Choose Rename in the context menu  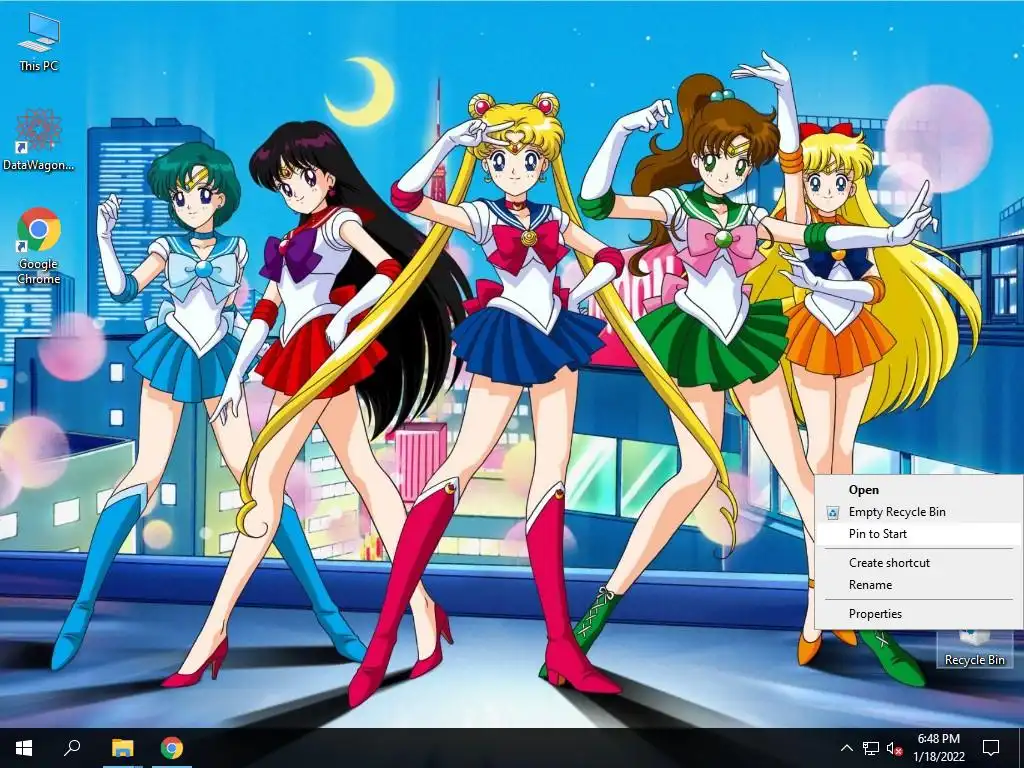point(919,585)
